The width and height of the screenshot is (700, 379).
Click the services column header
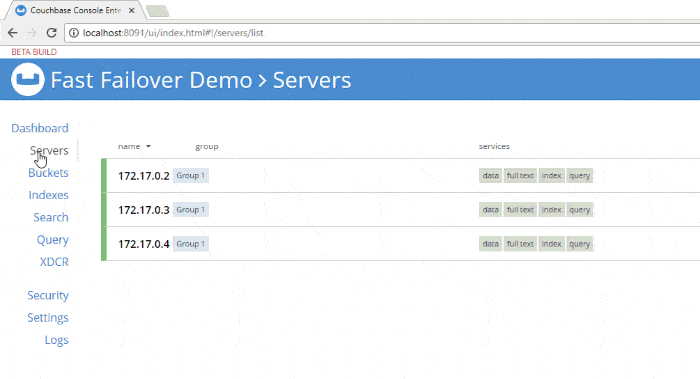coord(494,146)
